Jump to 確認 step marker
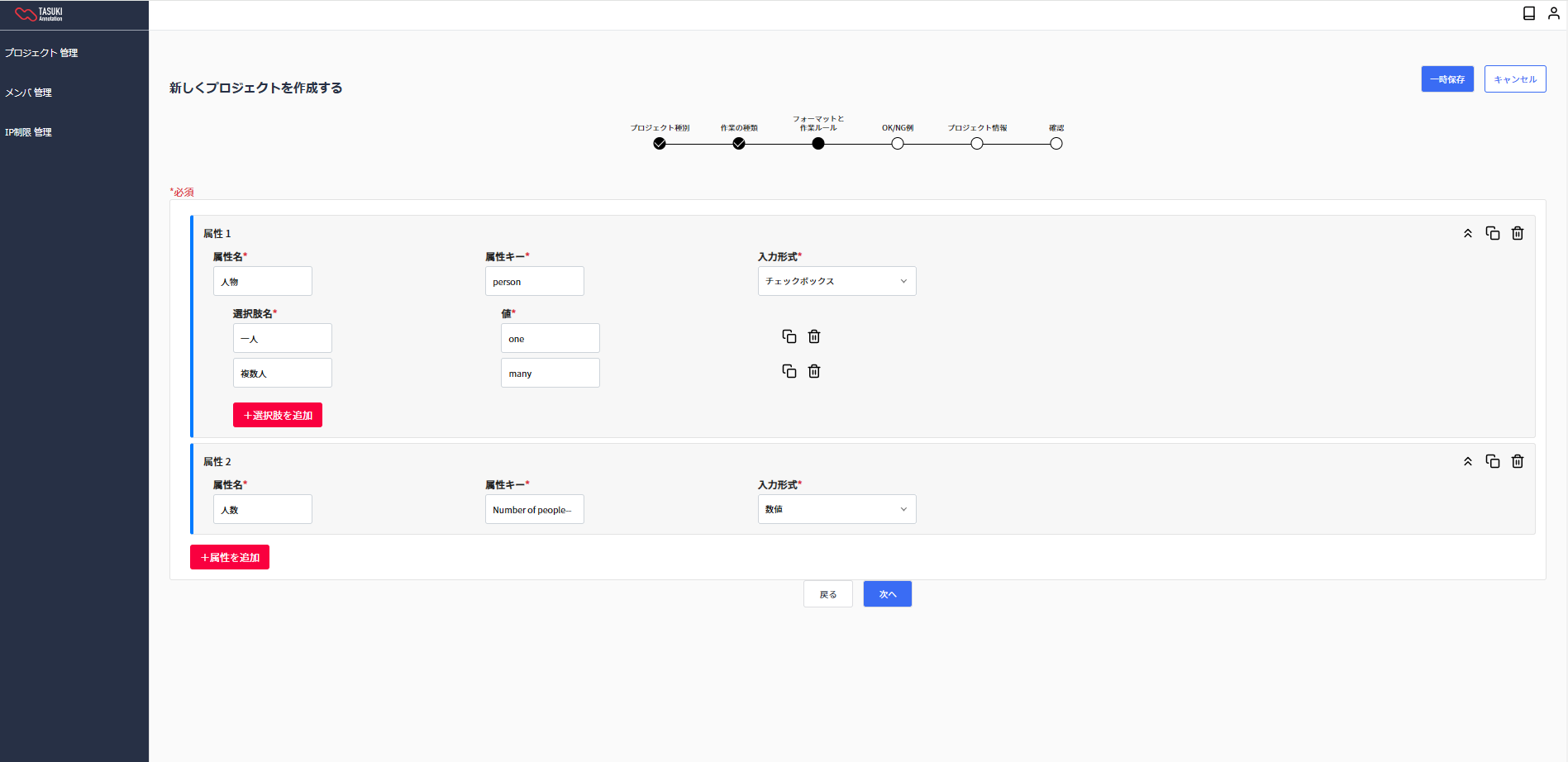 (x=1056, y=144)
